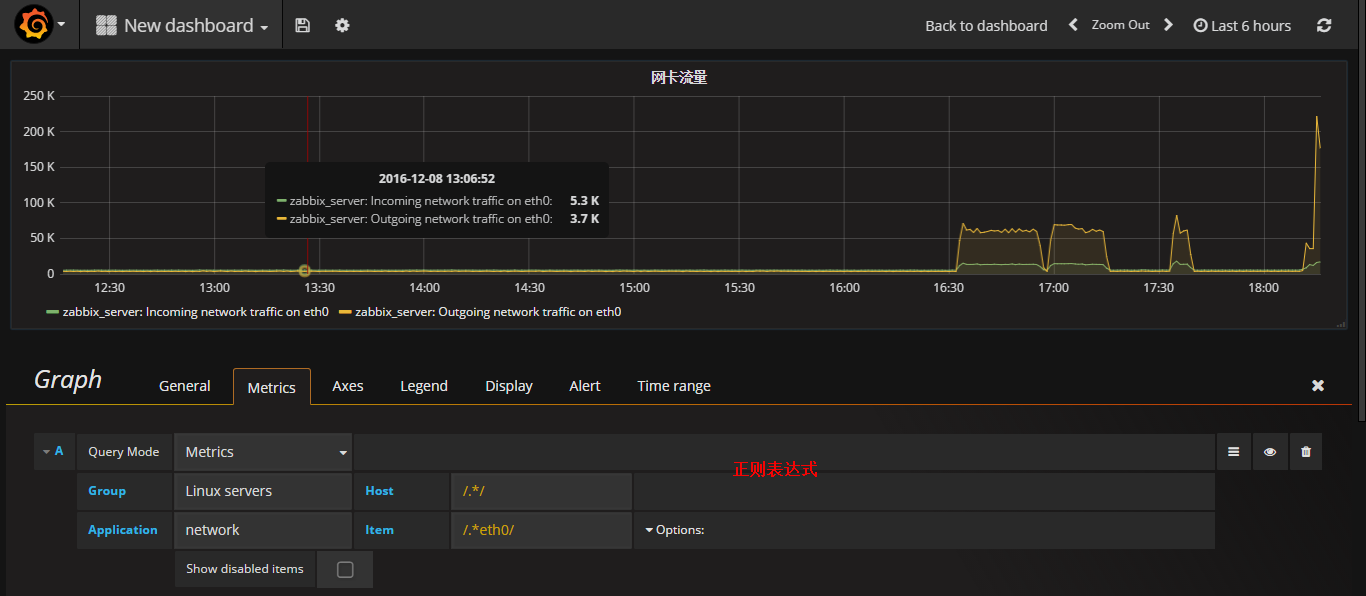The height and width of the screenshot is (596, 1366).
Task: Toggle Show disabled items checkbox
Action: pyautogui.click(x=345, y=569)
